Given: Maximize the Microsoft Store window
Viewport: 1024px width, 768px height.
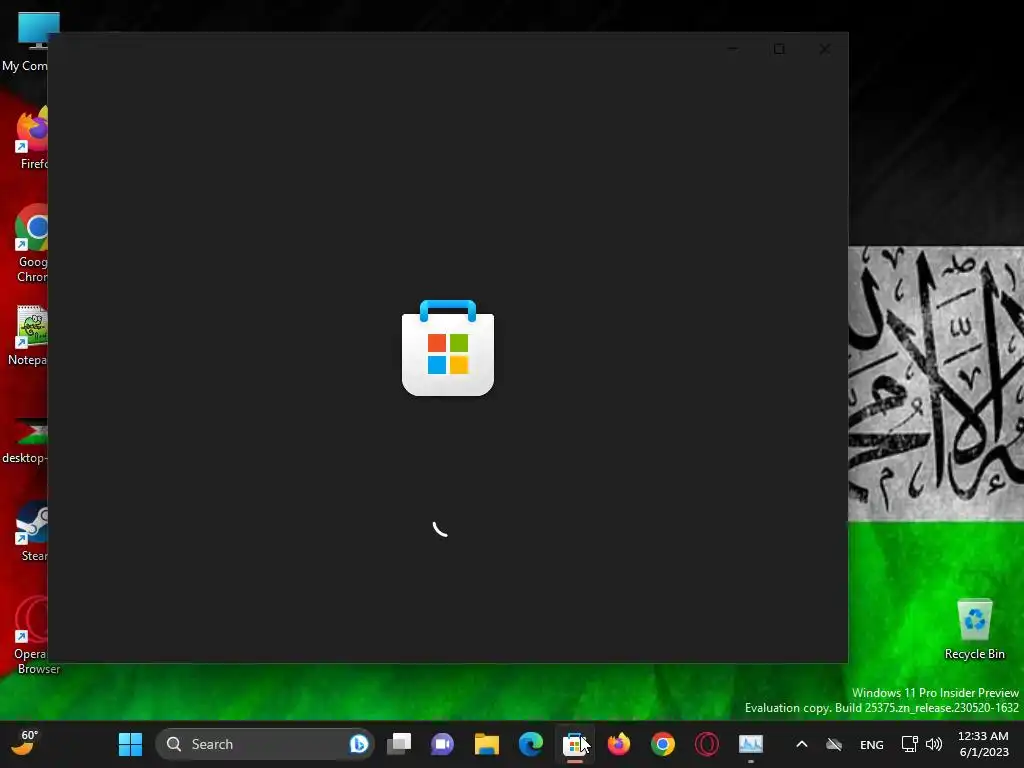Looking at the screenshot, I should tap(779, 49).
